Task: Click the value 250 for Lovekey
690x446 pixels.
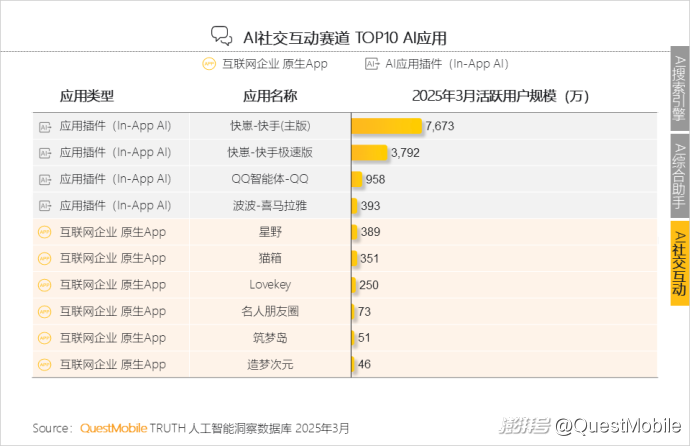Action: [x=369, y=285]
